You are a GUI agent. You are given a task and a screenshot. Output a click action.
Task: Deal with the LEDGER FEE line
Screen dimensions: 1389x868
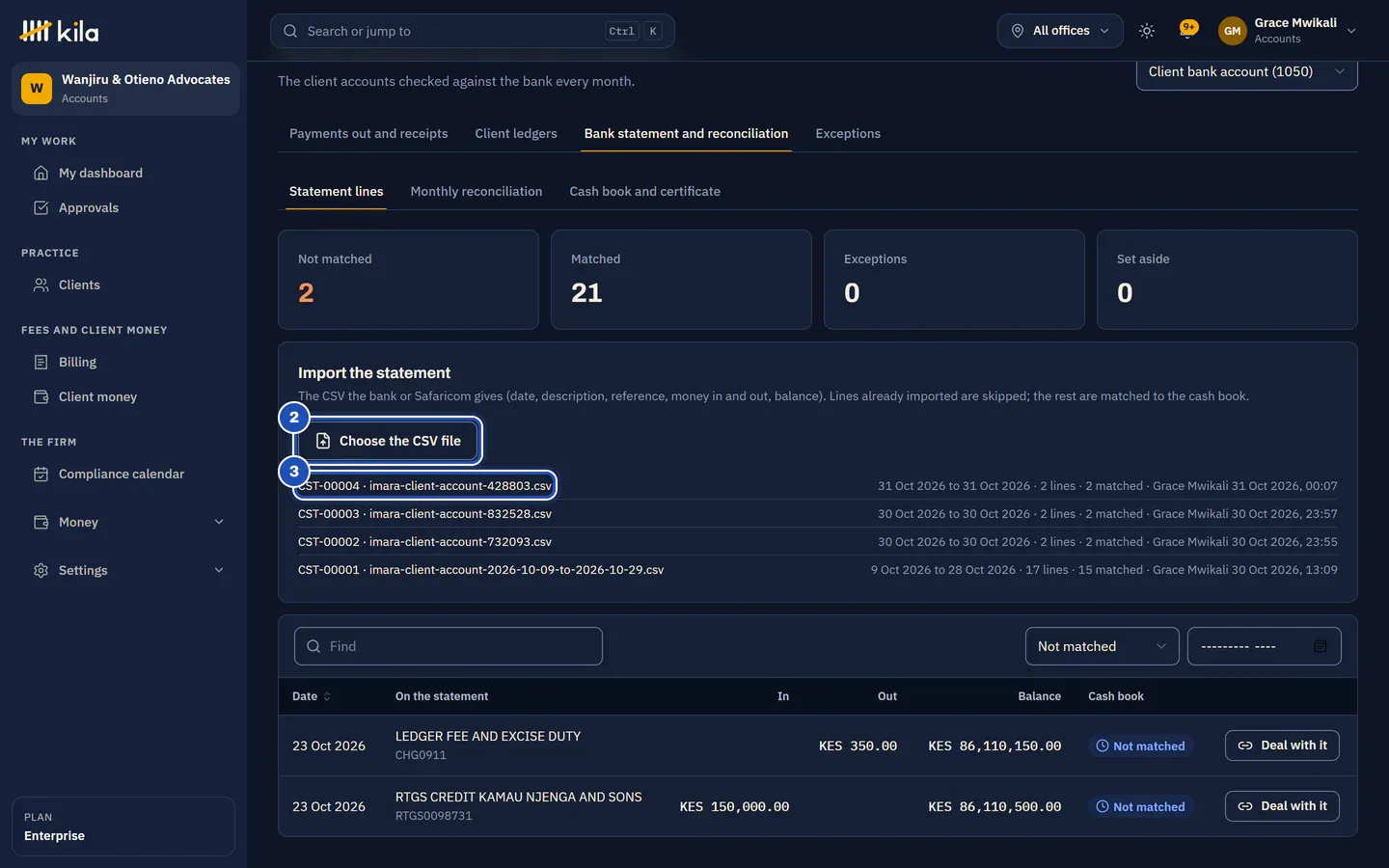(1282, 746)
